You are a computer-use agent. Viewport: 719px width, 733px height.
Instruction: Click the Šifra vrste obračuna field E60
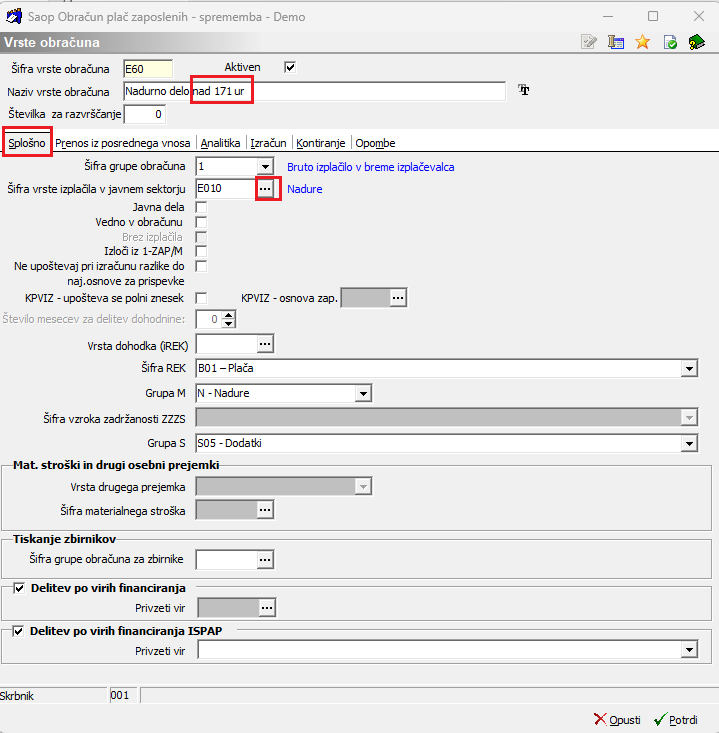(x=148, y=69)
